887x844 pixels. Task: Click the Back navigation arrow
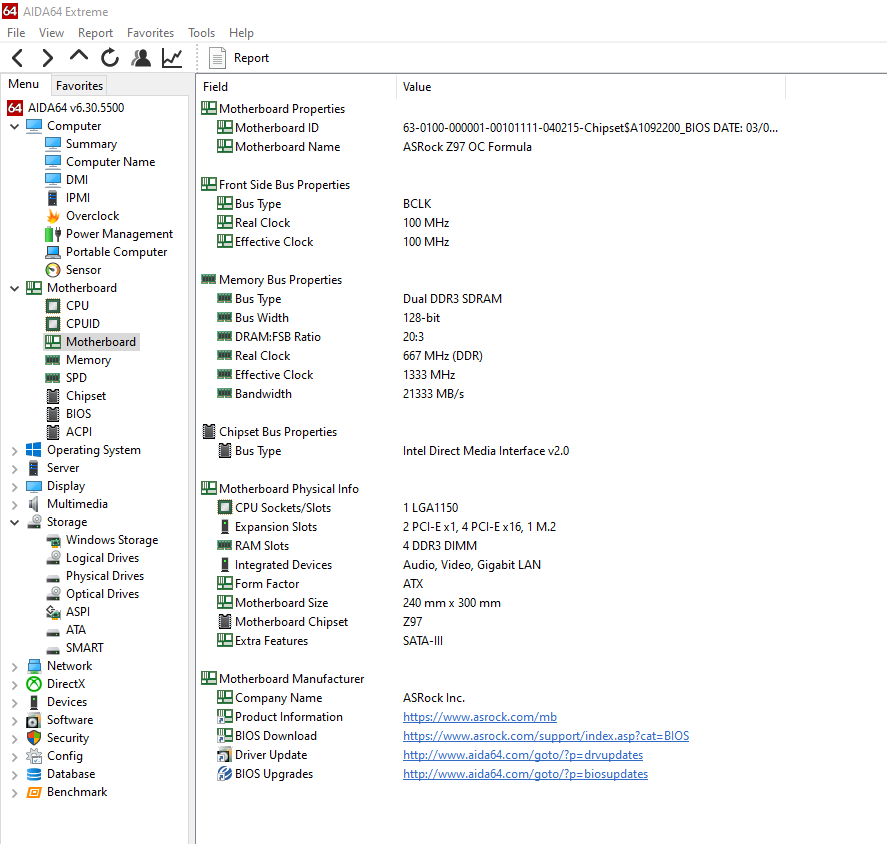(18, 58)
